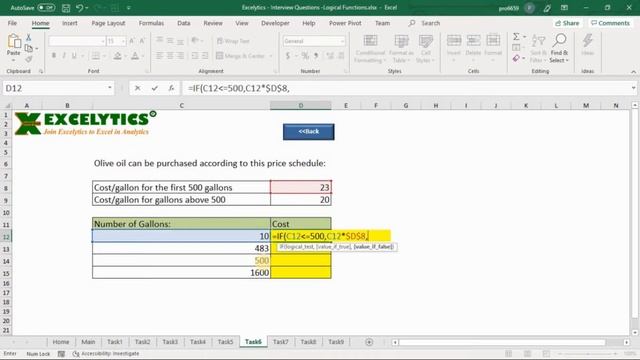The height and width of the screenshot is (360, 640).
Task: Open the Name Box dropdown arrow
Action: (x=109, y=88)
